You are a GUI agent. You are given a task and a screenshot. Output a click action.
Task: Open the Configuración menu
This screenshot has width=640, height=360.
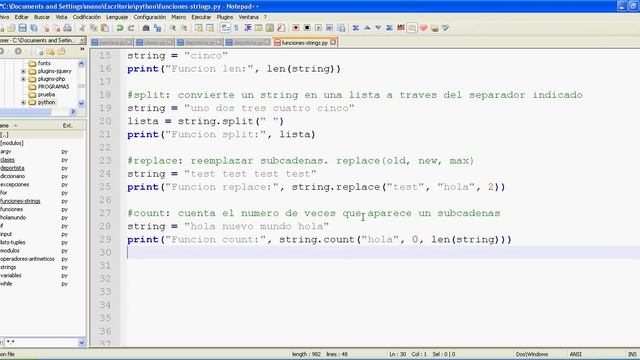click(150, 17)
